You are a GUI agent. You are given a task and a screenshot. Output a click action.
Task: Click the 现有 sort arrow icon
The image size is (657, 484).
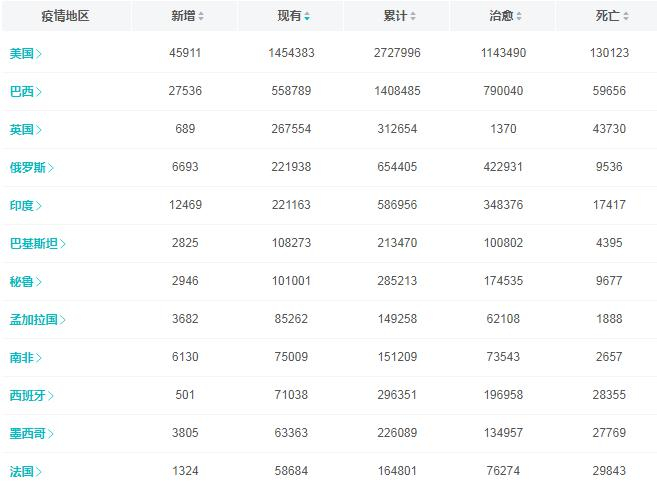pos(307,17)
